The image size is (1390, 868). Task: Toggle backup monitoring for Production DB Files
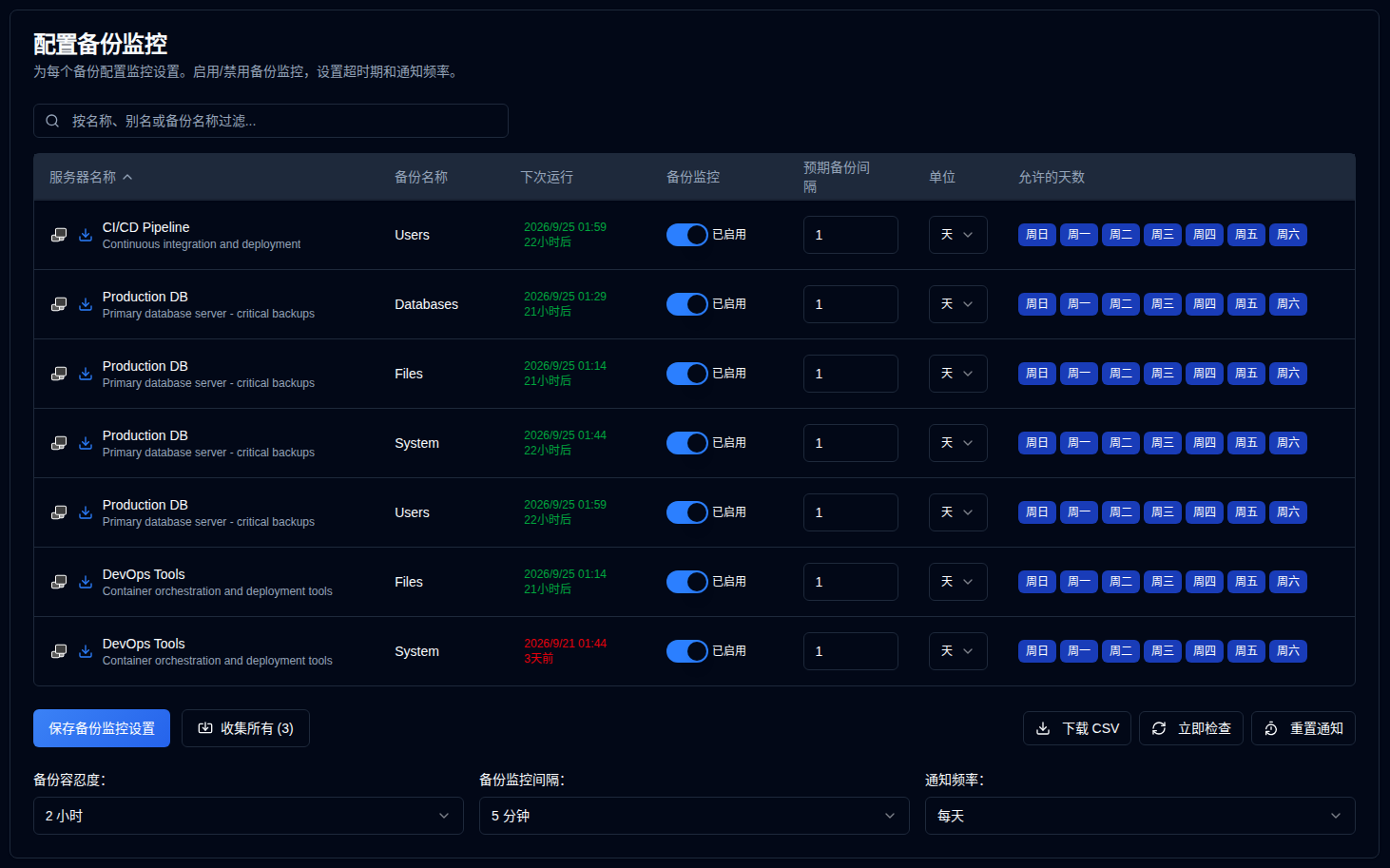(x=686, y=374)
